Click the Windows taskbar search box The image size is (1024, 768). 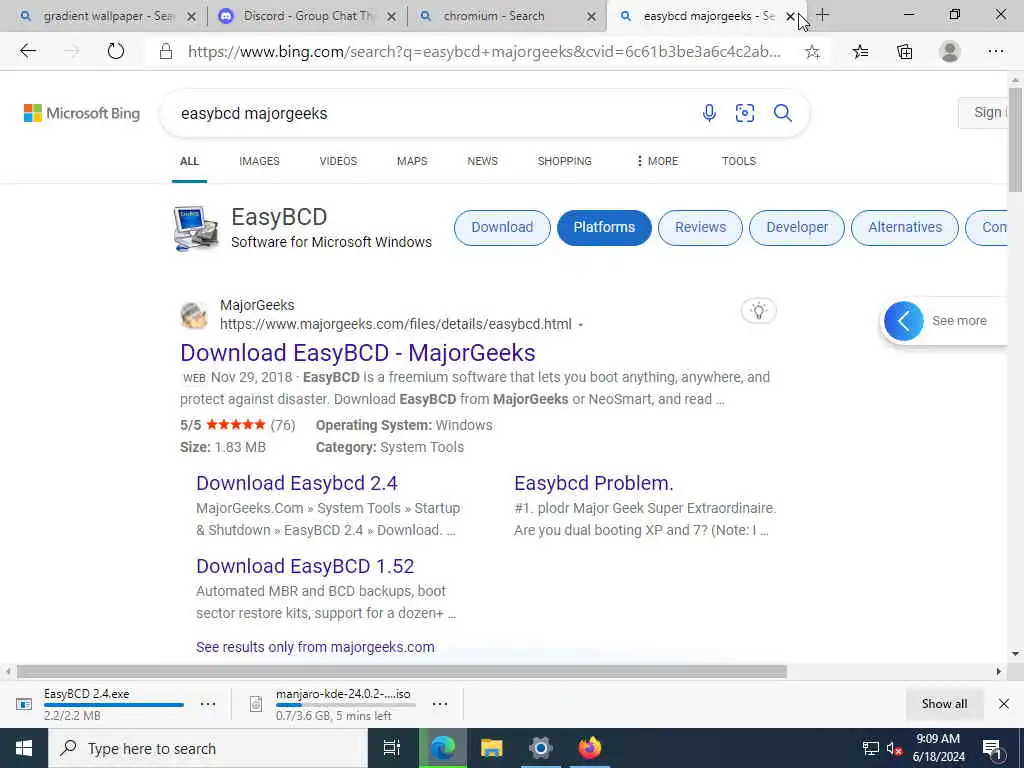tap(208, 748)
